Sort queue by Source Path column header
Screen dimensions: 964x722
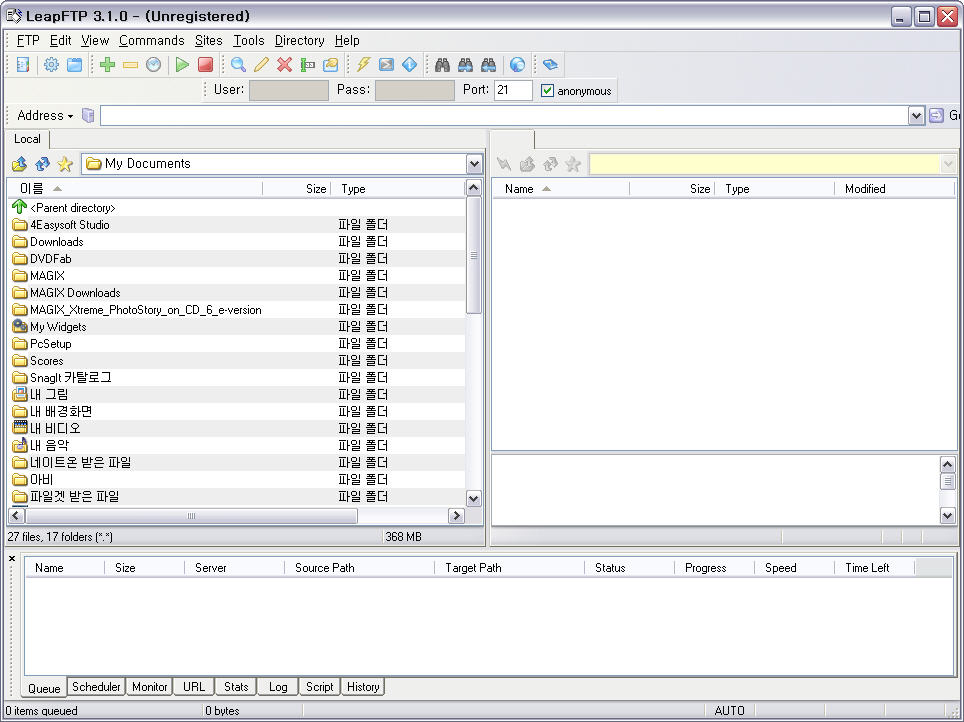coord(359,568)
